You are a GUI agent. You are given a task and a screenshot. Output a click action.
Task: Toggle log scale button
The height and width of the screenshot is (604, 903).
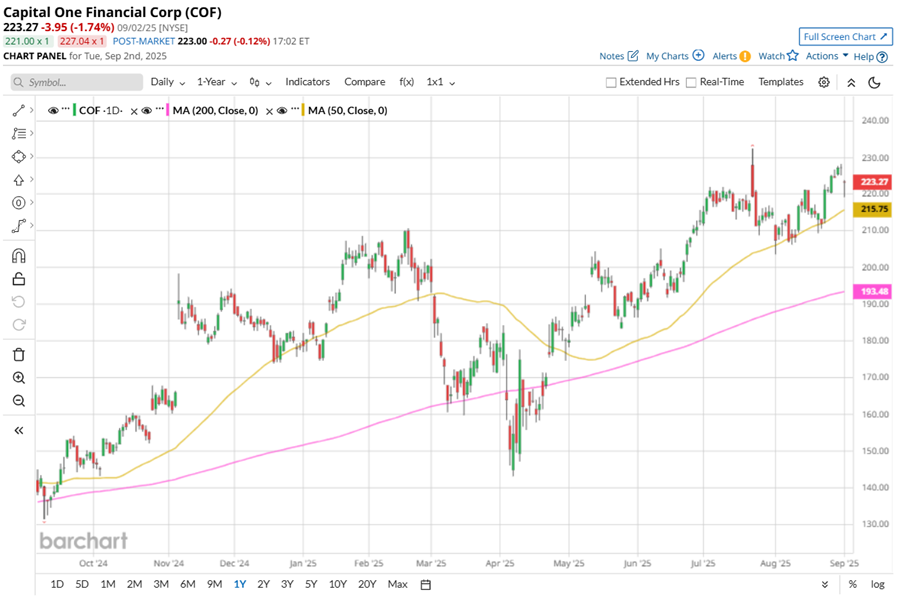point(877,584)
